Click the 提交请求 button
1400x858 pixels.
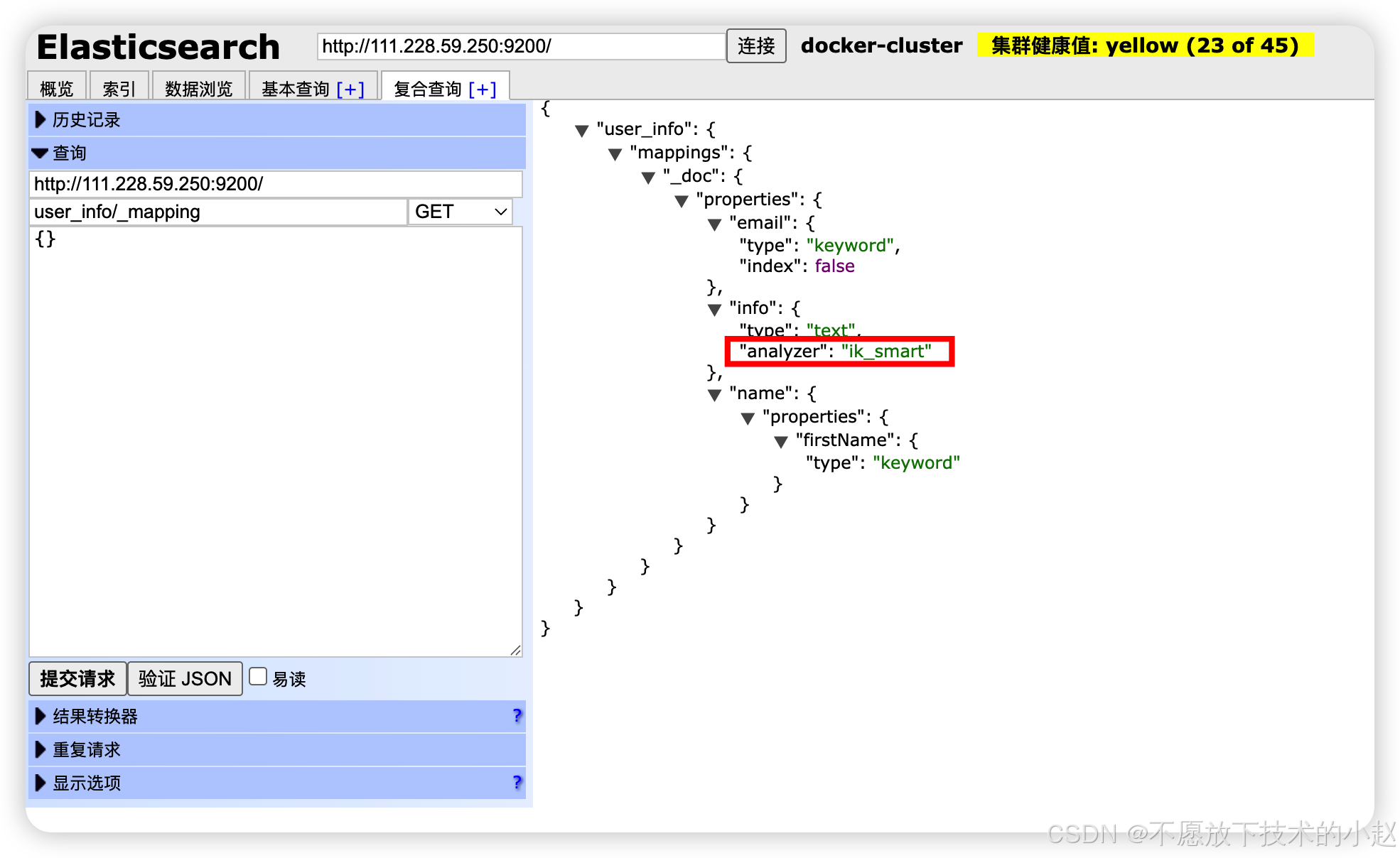[77, 678]
